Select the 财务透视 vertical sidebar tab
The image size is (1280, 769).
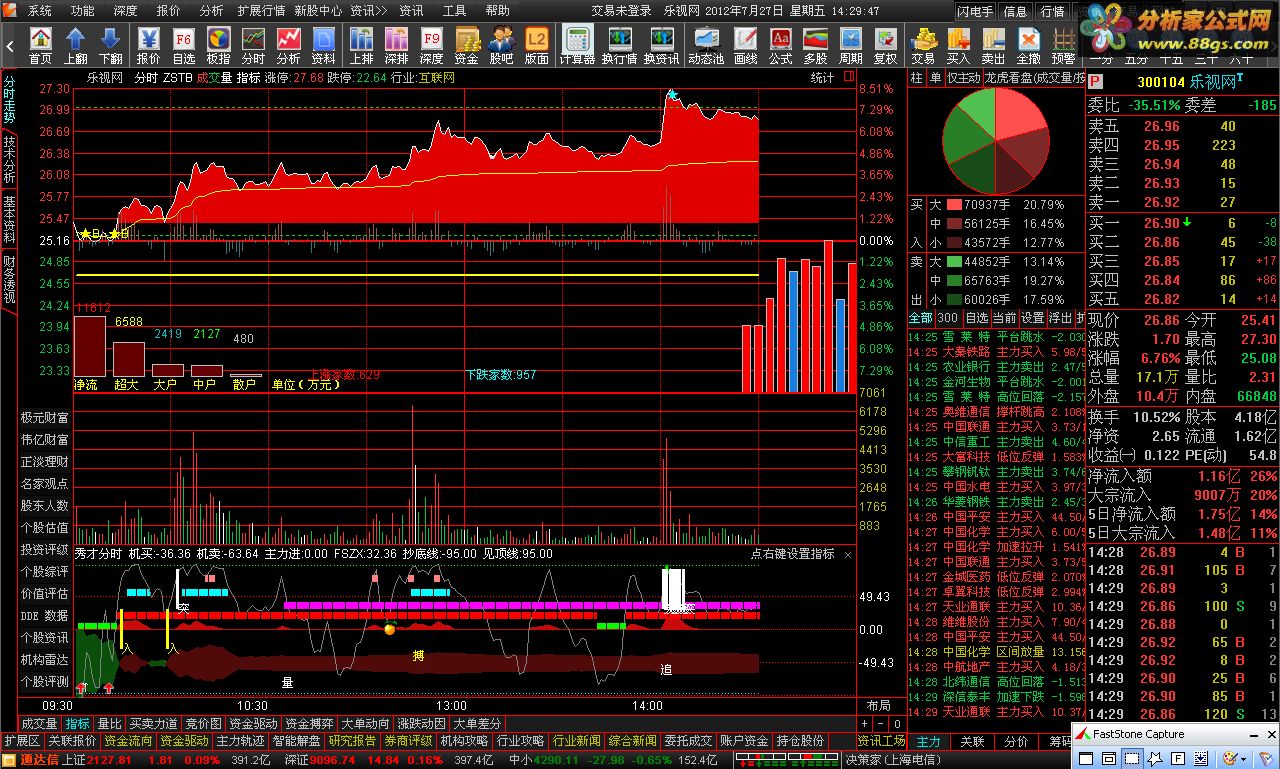(9, 280)
